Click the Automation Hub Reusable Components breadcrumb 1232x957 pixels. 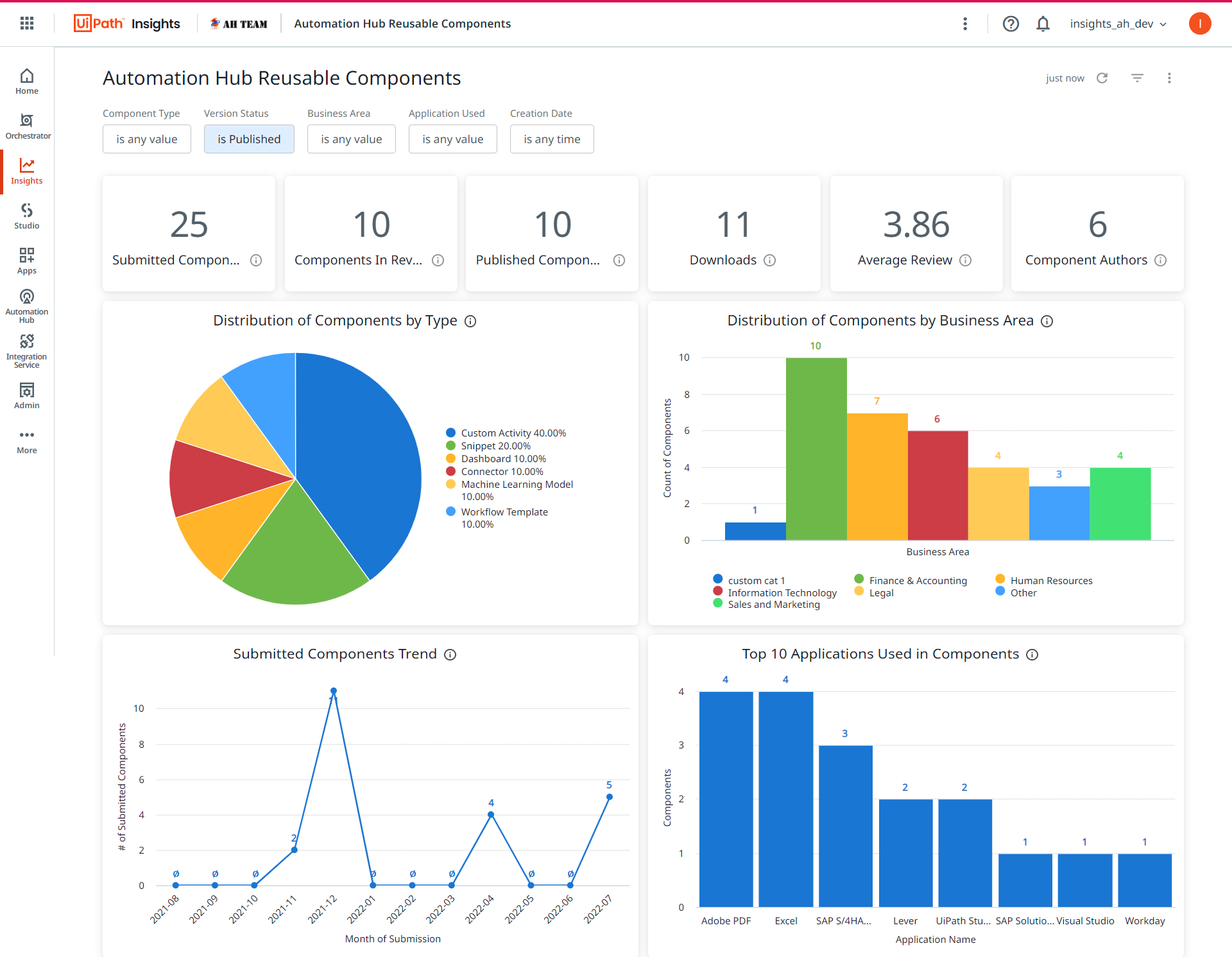click(x=402, y=24)
